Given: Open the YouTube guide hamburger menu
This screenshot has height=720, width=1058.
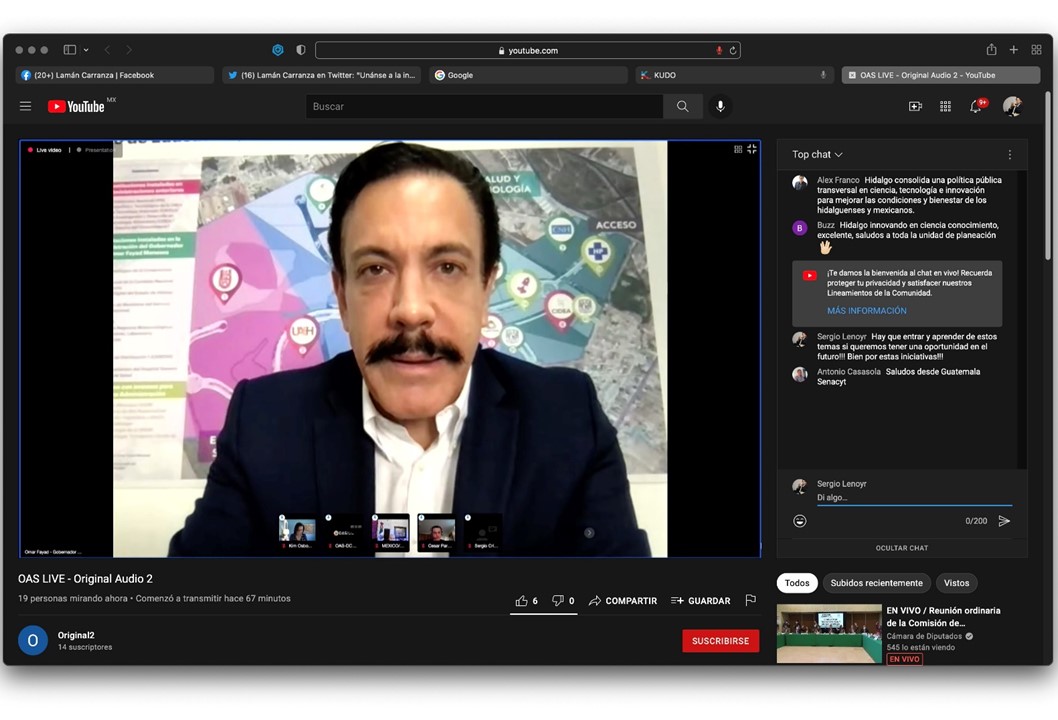Looking at the screenshot, I should [x=26, y=106].
